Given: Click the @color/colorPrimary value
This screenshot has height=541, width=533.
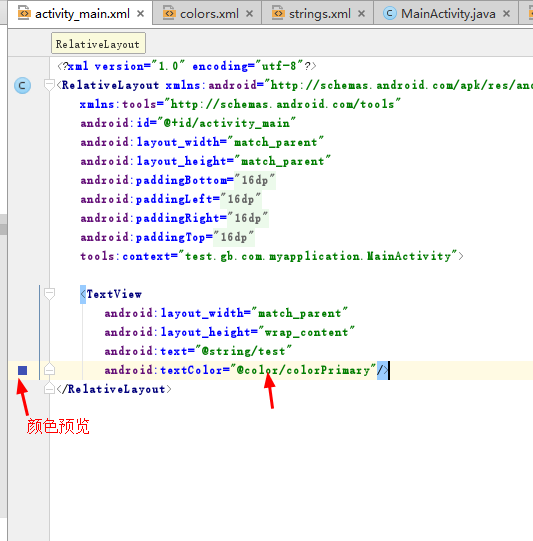Looking at the screenshot, I should coord(303,370).
